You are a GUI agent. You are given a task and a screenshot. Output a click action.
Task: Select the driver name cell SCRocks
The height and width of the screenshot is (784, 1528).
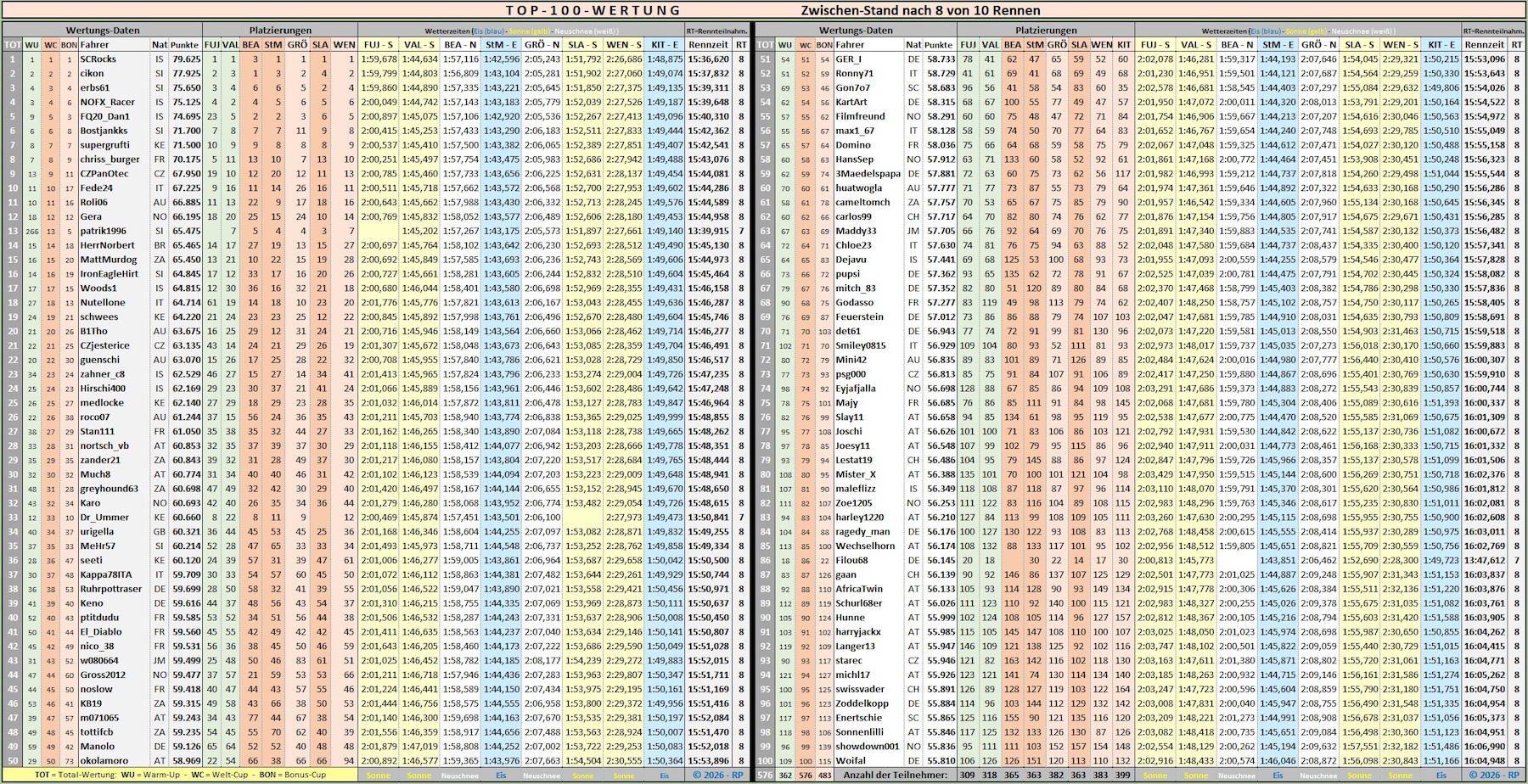click(98, 59)
